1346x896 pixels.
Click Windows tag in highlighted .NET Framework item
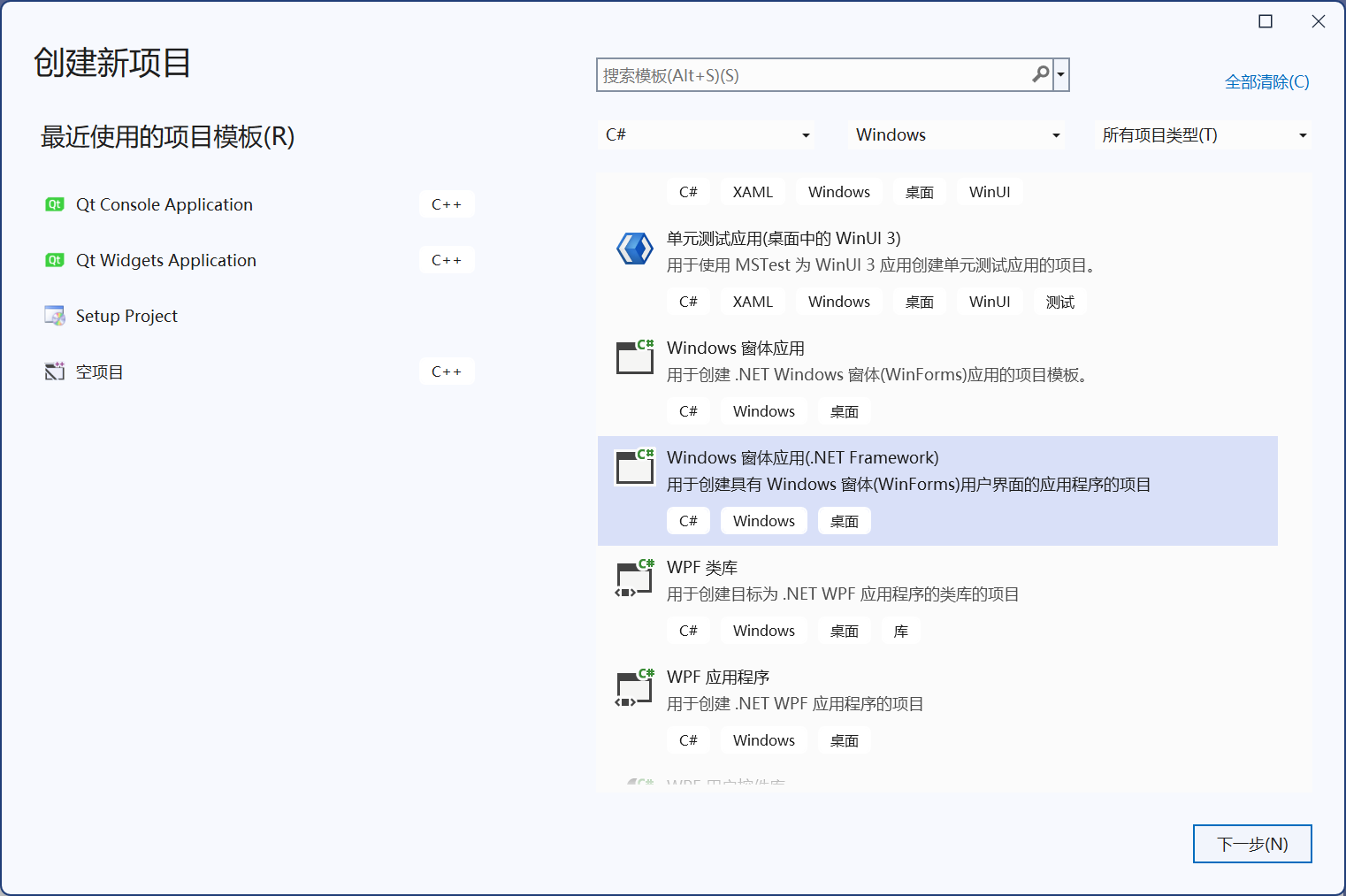click(764, 521)
